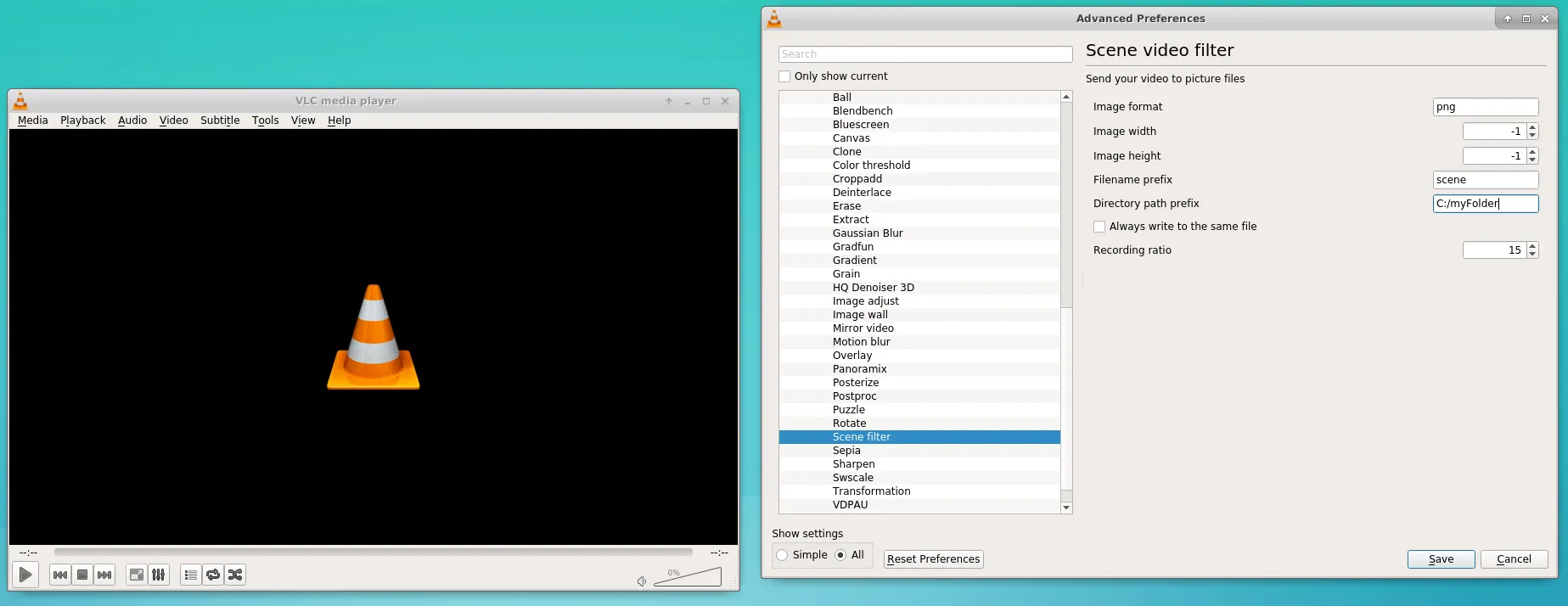Click the preferences Search field
This screenshot has height=606, width=1568.
tap(925, 54)
